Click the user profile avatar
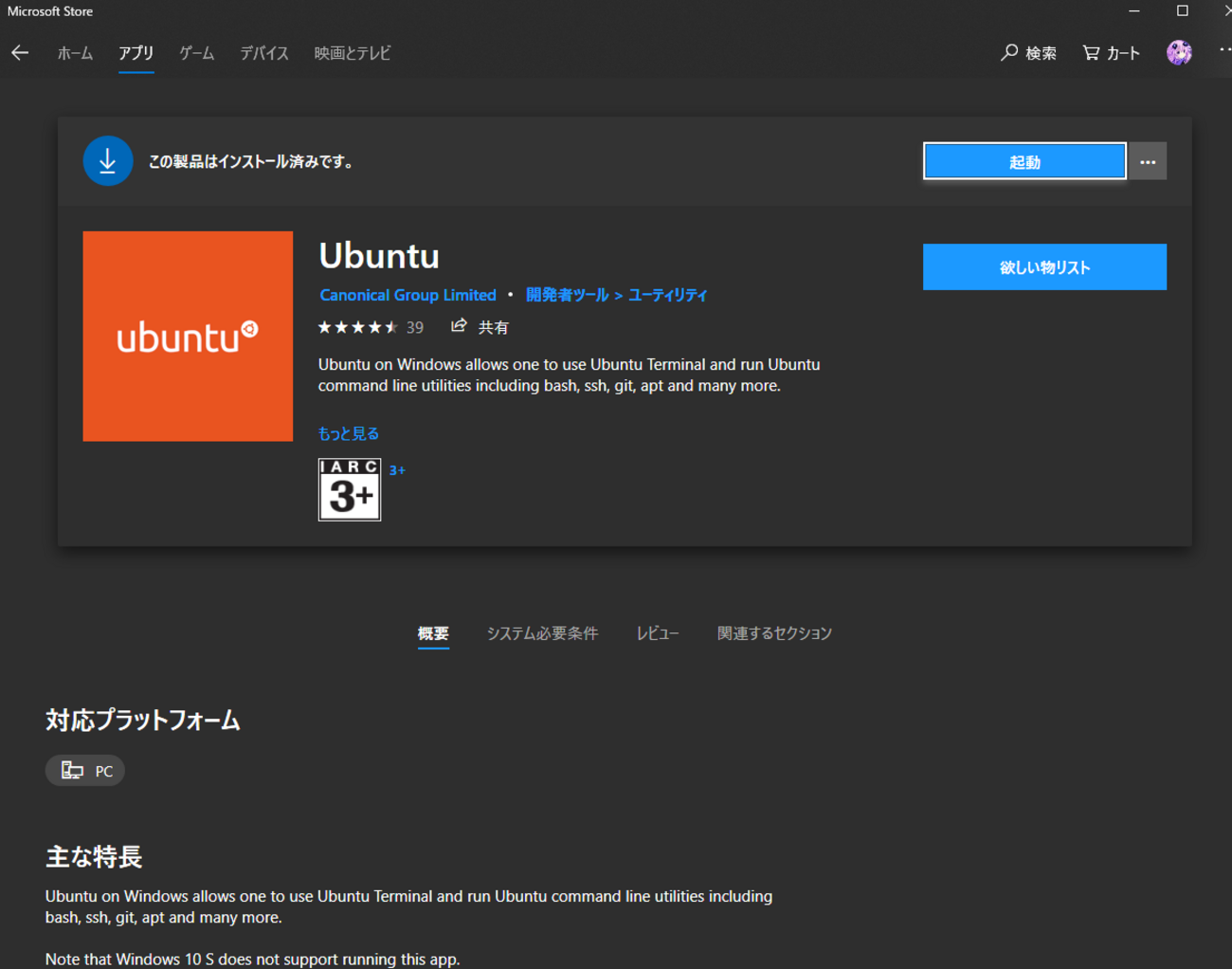Screen dimensions: 1232x969 1179,53
